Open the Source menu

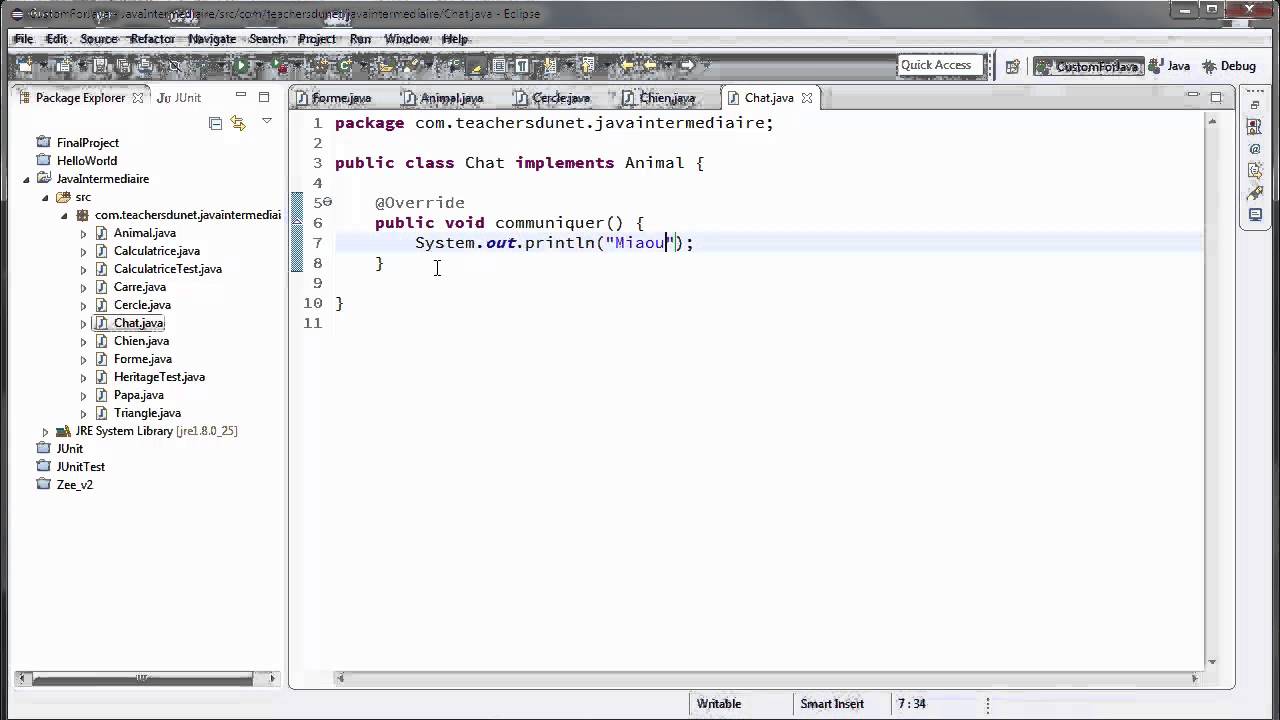[x=99, y=39]
